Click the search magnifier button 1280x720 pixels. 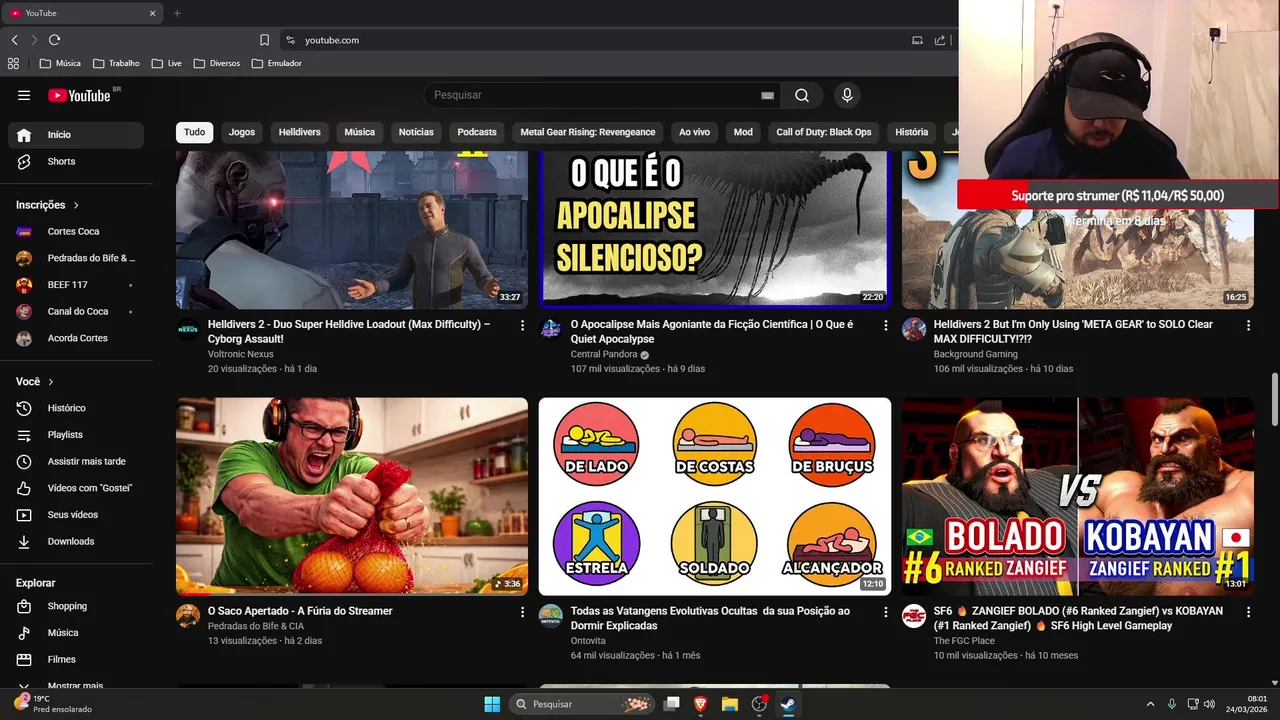click(802, 95)
